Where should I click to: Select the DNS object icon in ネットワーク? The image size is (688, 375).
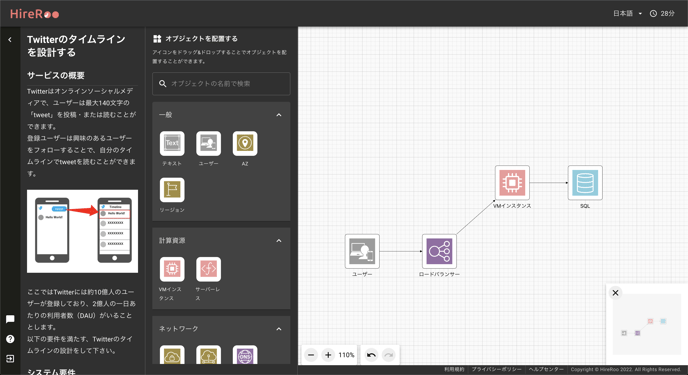point(245,355)
